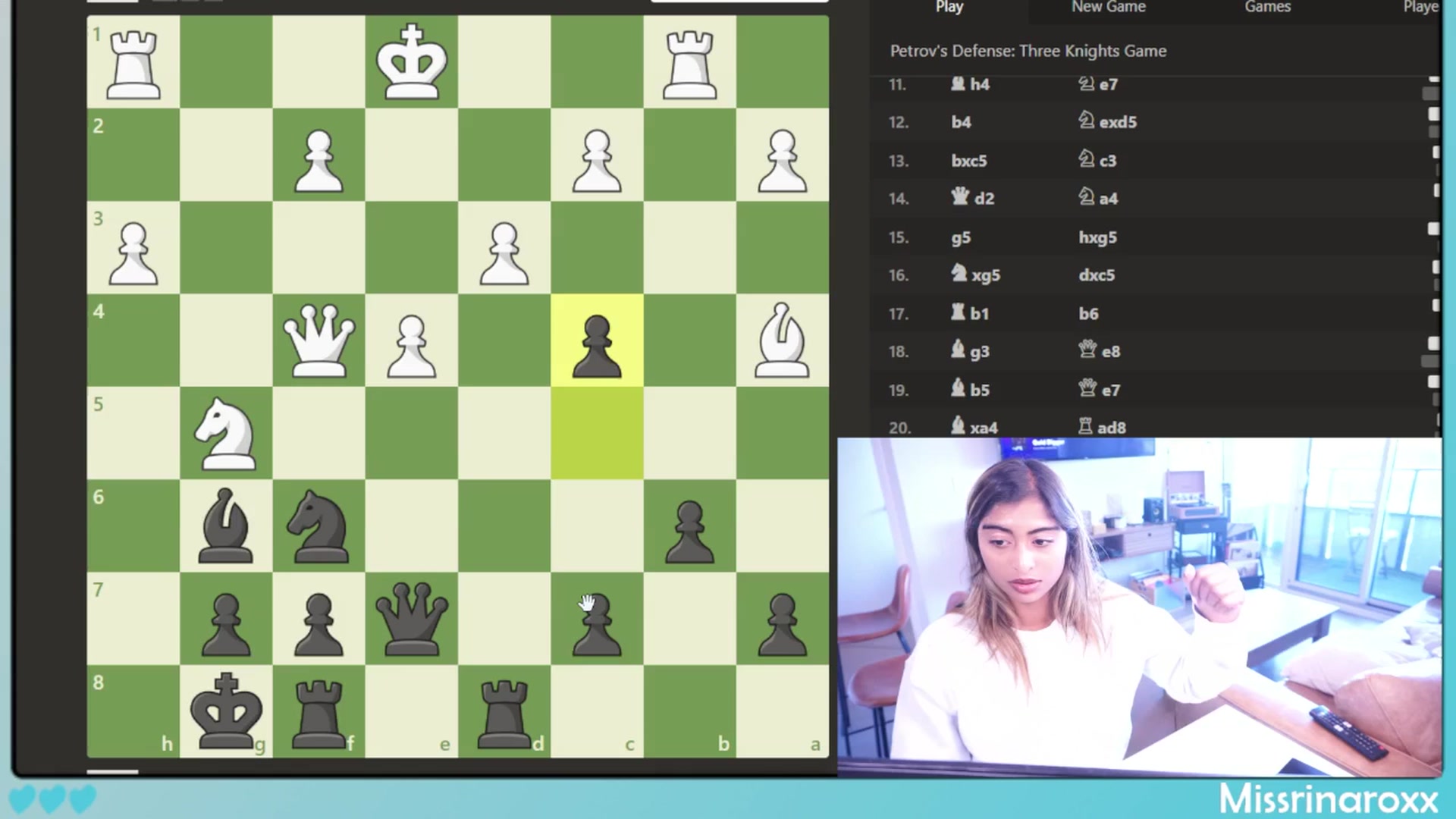Go to the Play tab
The width and height of the screenshot is (1456, 819).
(x=949, y=8)
